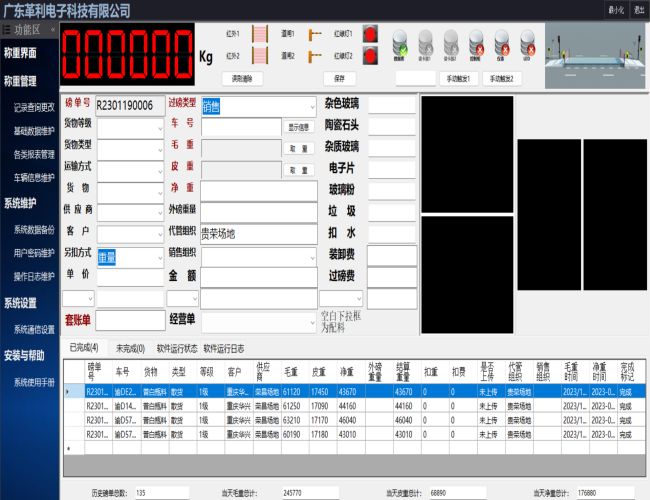The height and width of the screenshot is (500, 650).
Task: Open the 运输方式 dropdown list
Action: [158, 170]
